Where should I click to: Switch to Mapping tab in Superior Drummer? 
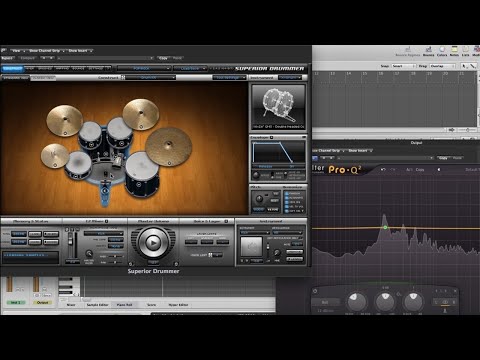click(x=62, y=68)
